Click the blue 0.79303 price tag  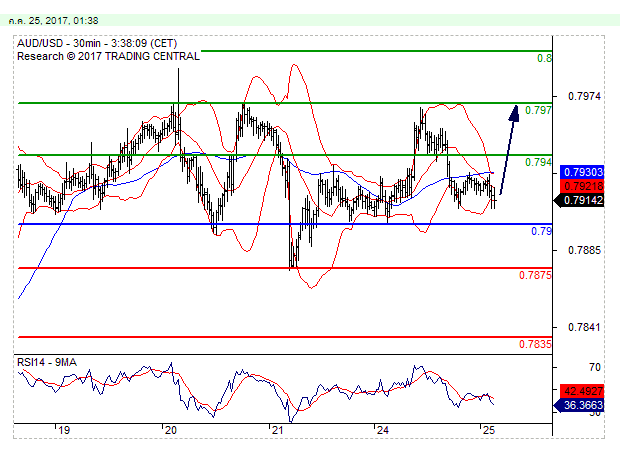tap(582, 172)
